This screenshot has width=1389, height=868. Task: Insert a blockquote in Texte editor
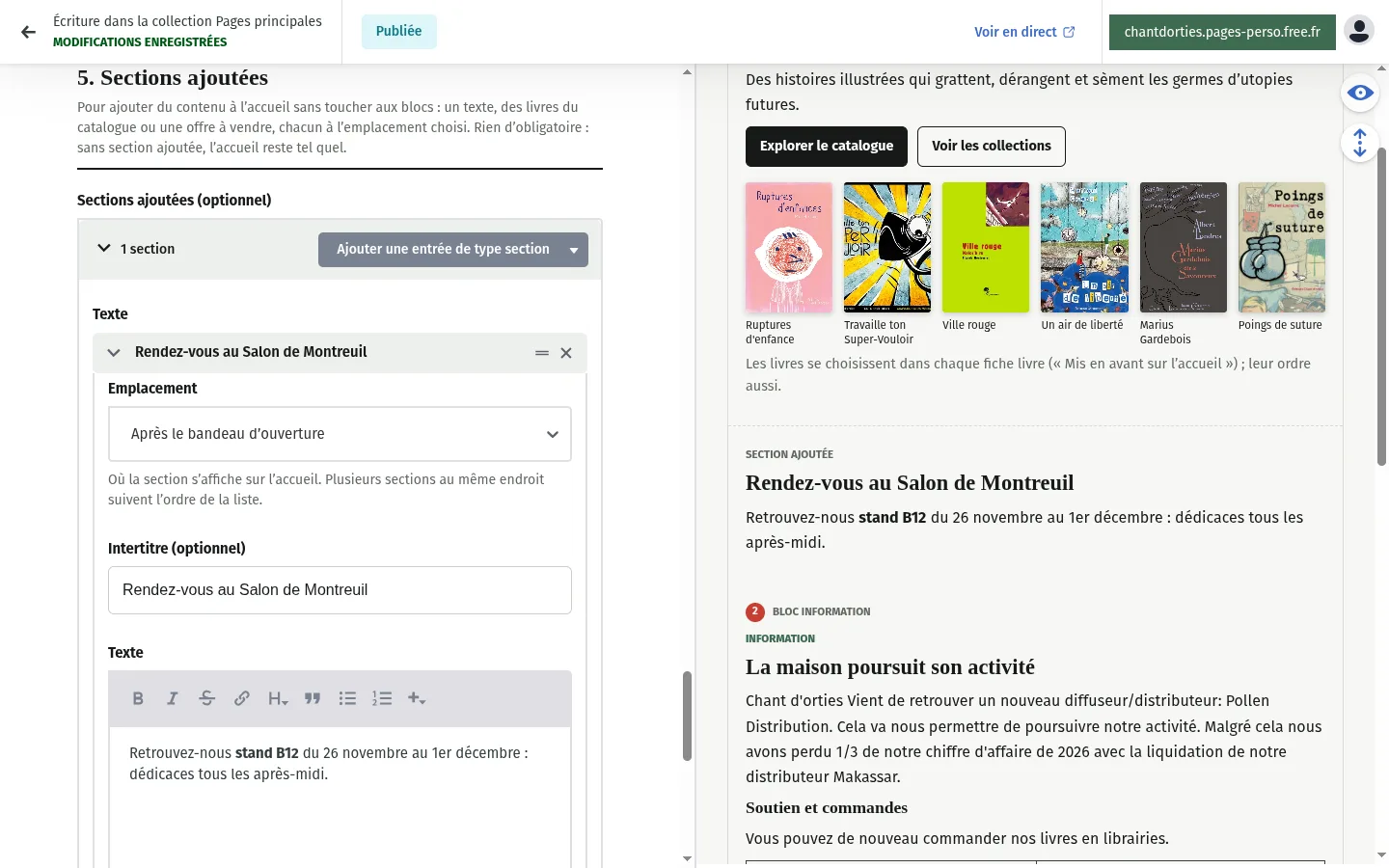(313, 698)
